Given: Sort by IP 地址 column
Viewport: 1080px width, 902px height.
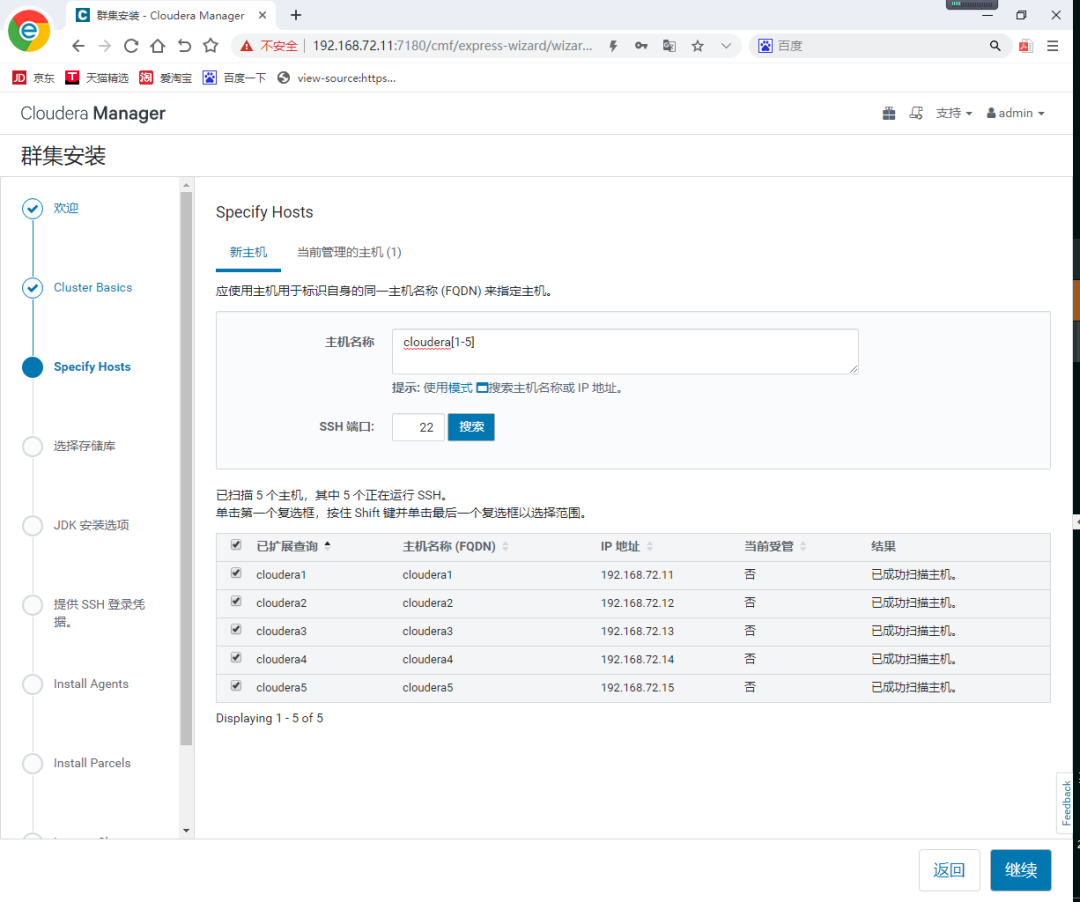Looking at the screenshot, I should pos(627,547).
